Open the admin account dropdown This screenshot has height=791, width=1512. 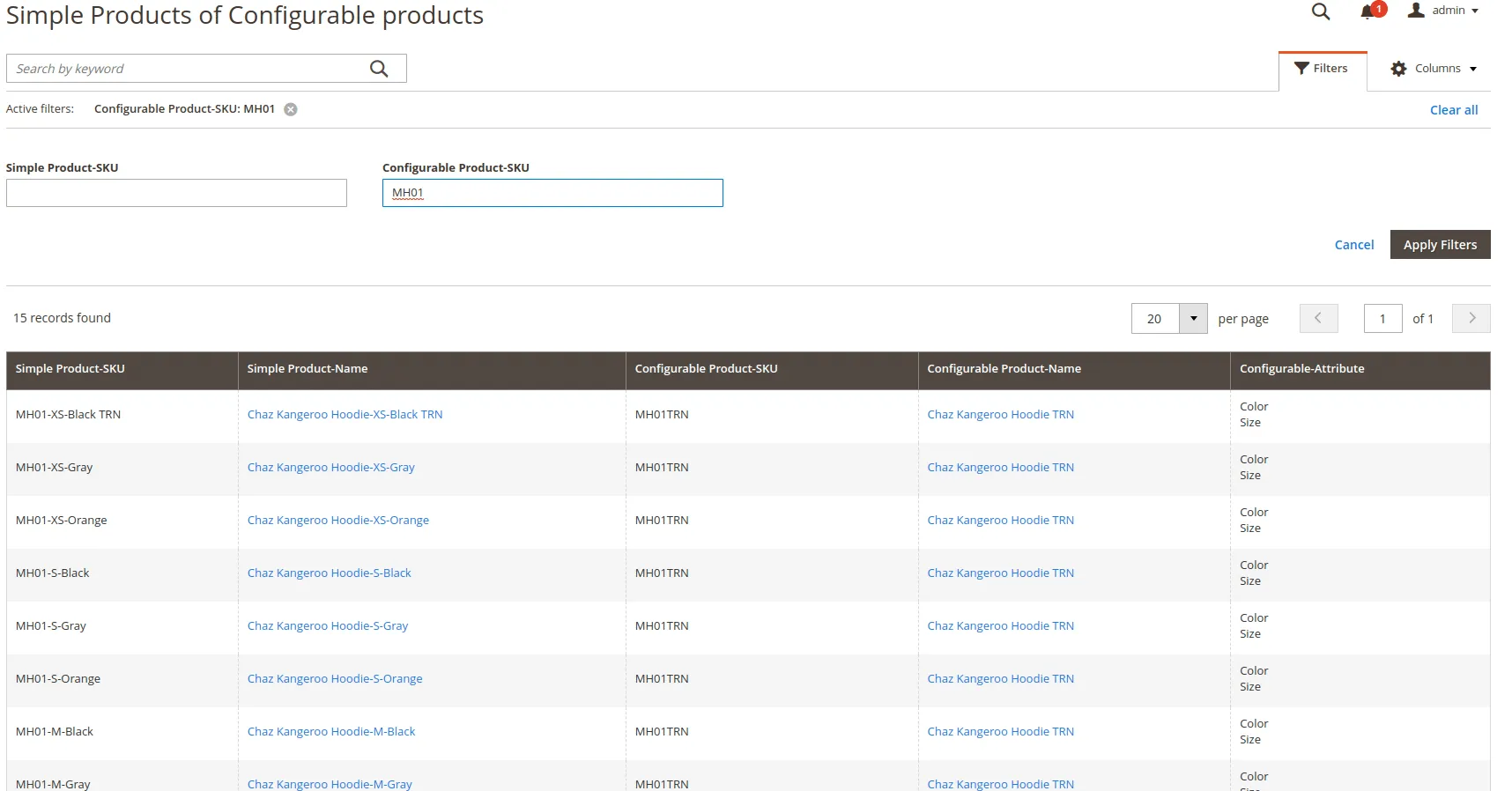[x=1444, y=11]
